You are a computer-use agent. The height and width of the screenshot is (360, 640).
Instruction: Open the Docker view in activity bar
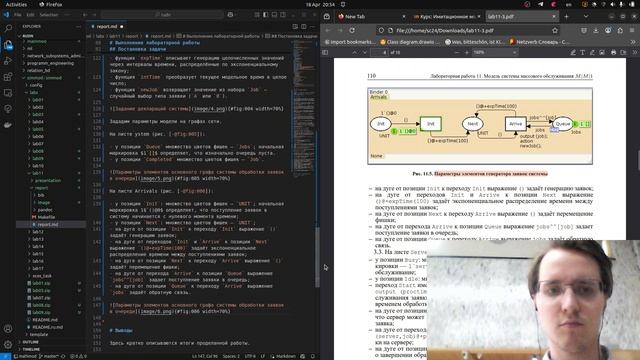coord(8,125)
